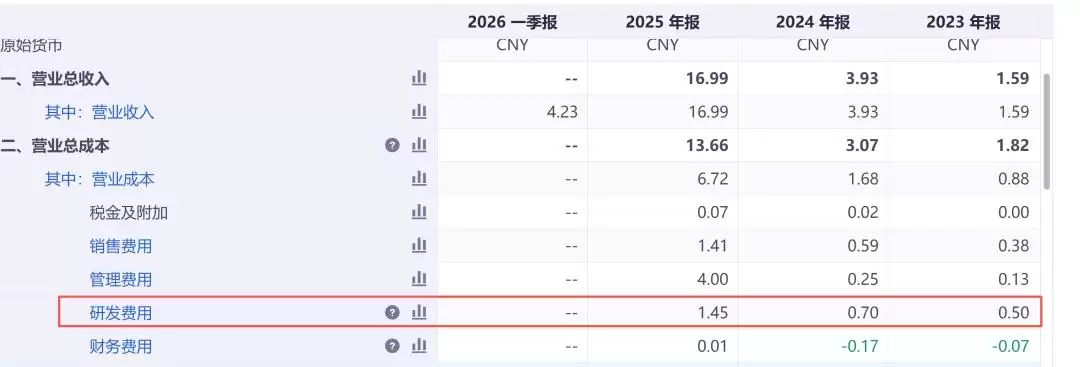The width and height of the screenshot is (1080, 367).
Task: Open chart icon for 销售费用 row
Action: coord(419,246)
